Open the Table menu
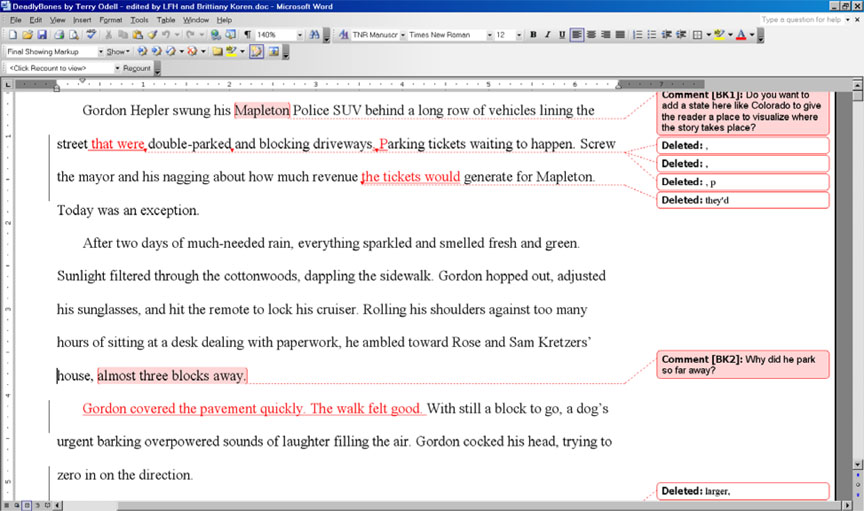Screen dimensions: 864x511 click(166, 20)
